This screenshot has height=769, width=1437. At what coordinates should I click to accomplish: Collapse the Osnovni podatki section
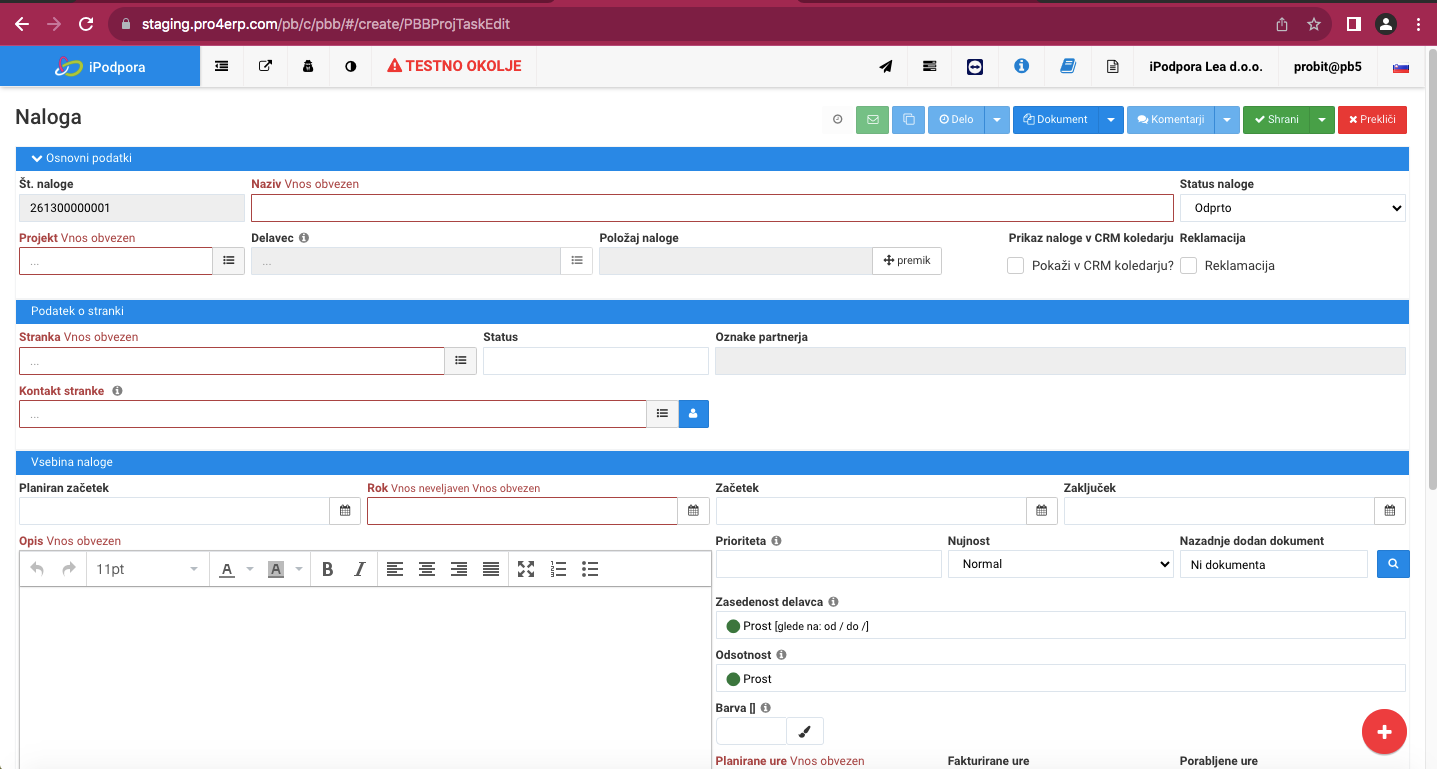[81, 158]
